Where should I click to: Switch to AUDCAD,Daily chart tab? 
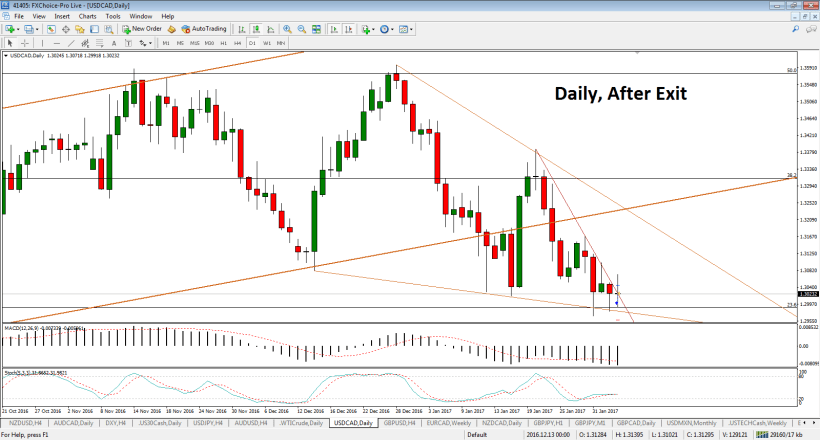73,423
